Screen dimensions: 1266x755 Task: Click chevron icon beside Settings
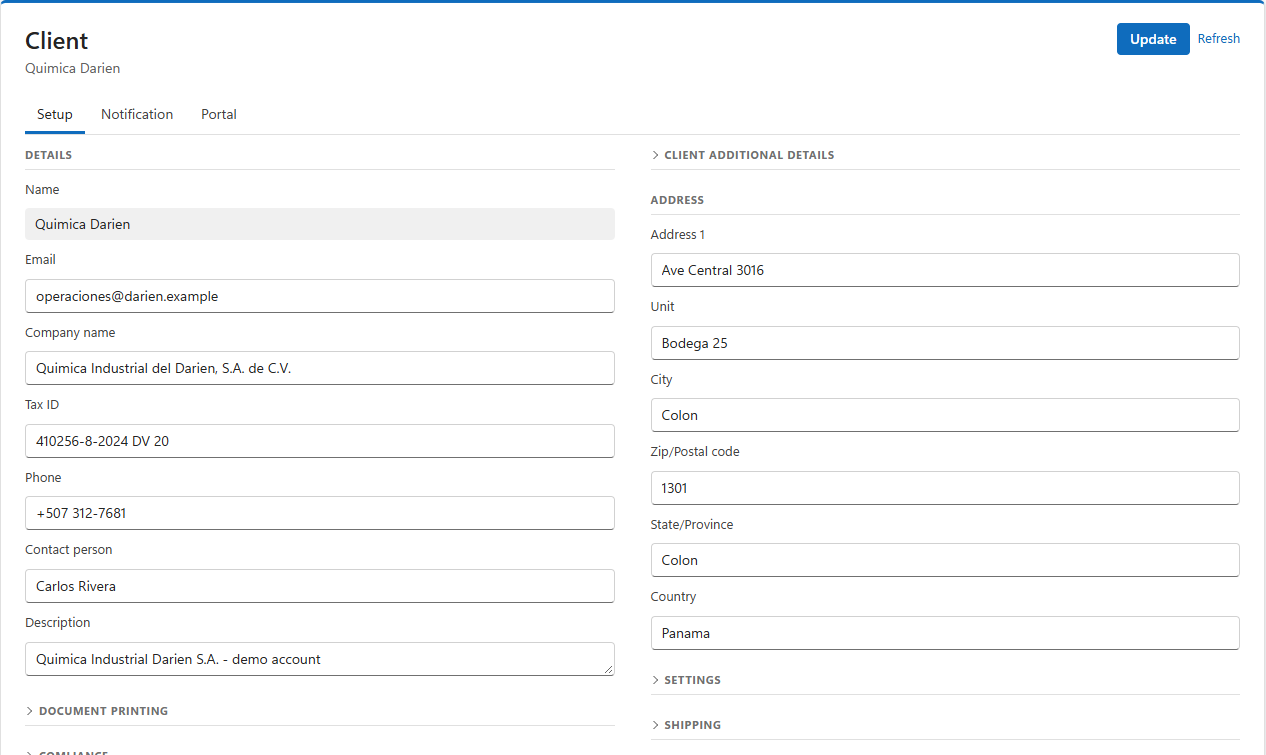tap(656, 680)
